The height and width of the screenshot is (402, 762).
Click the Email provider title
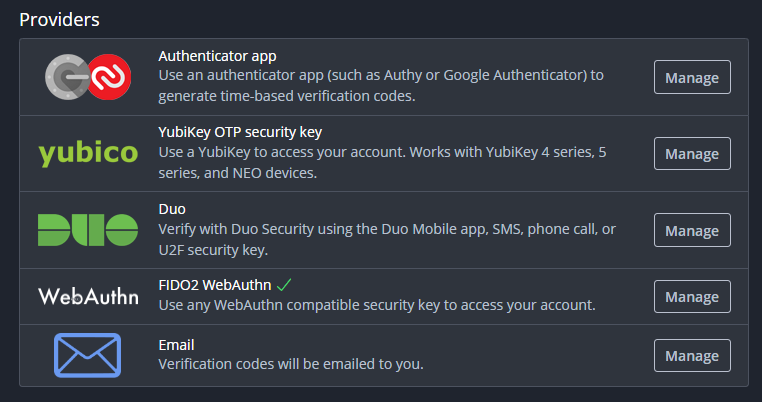pyautogui.click(x=176, y=344)
